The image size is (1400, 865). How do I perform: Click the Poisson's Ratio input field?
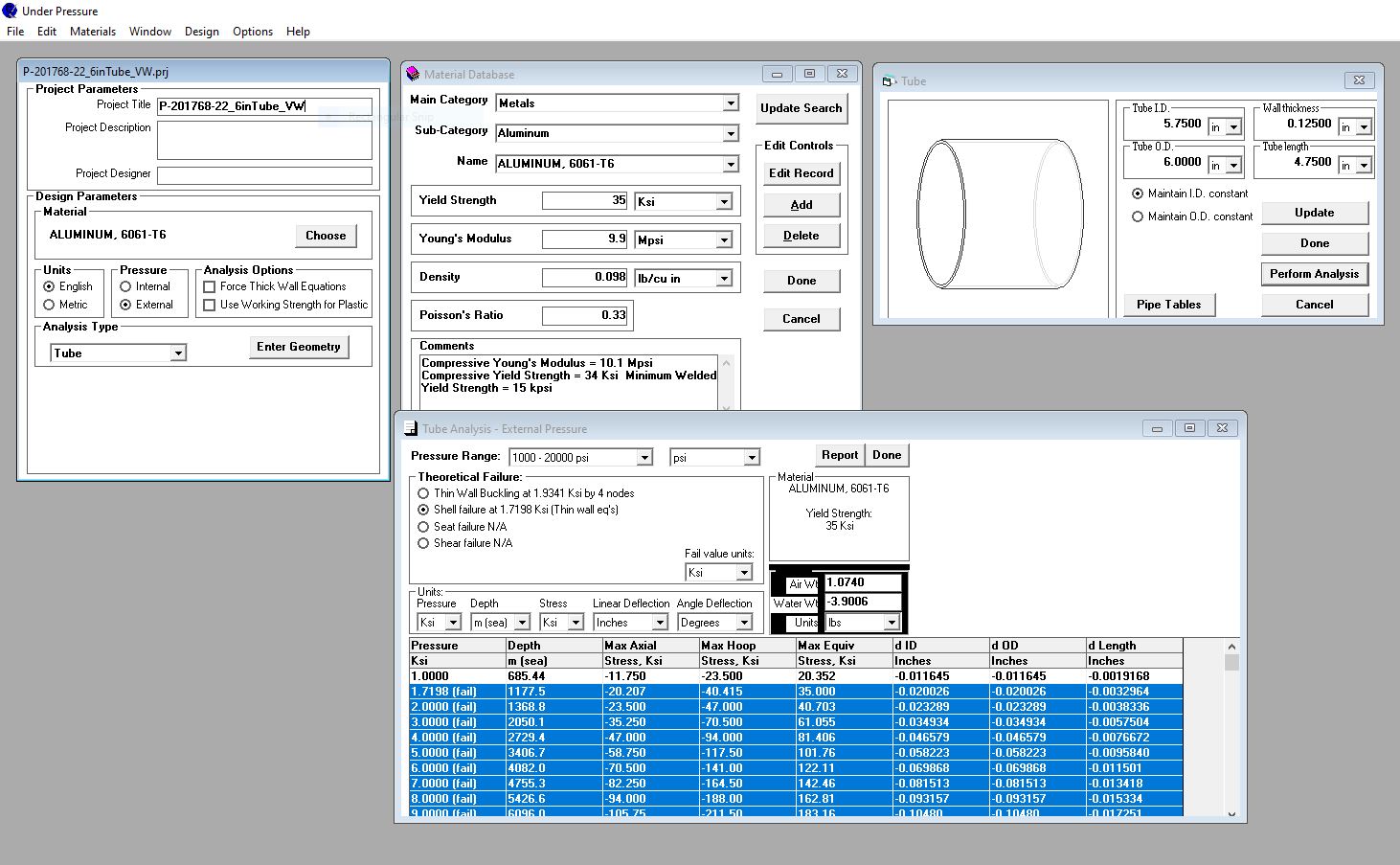tap(585, 315)
